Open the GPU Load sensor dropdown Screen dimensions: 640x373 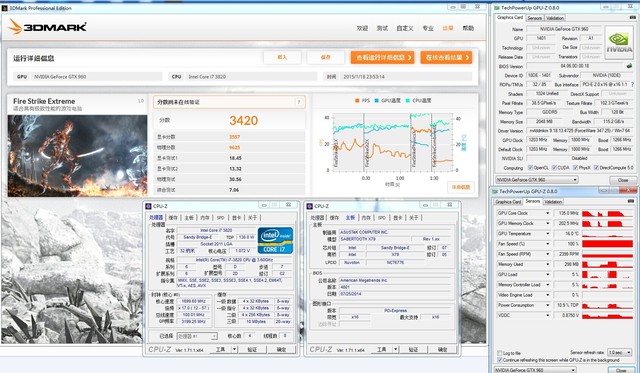pyautogui.click(x=548, y=274)
